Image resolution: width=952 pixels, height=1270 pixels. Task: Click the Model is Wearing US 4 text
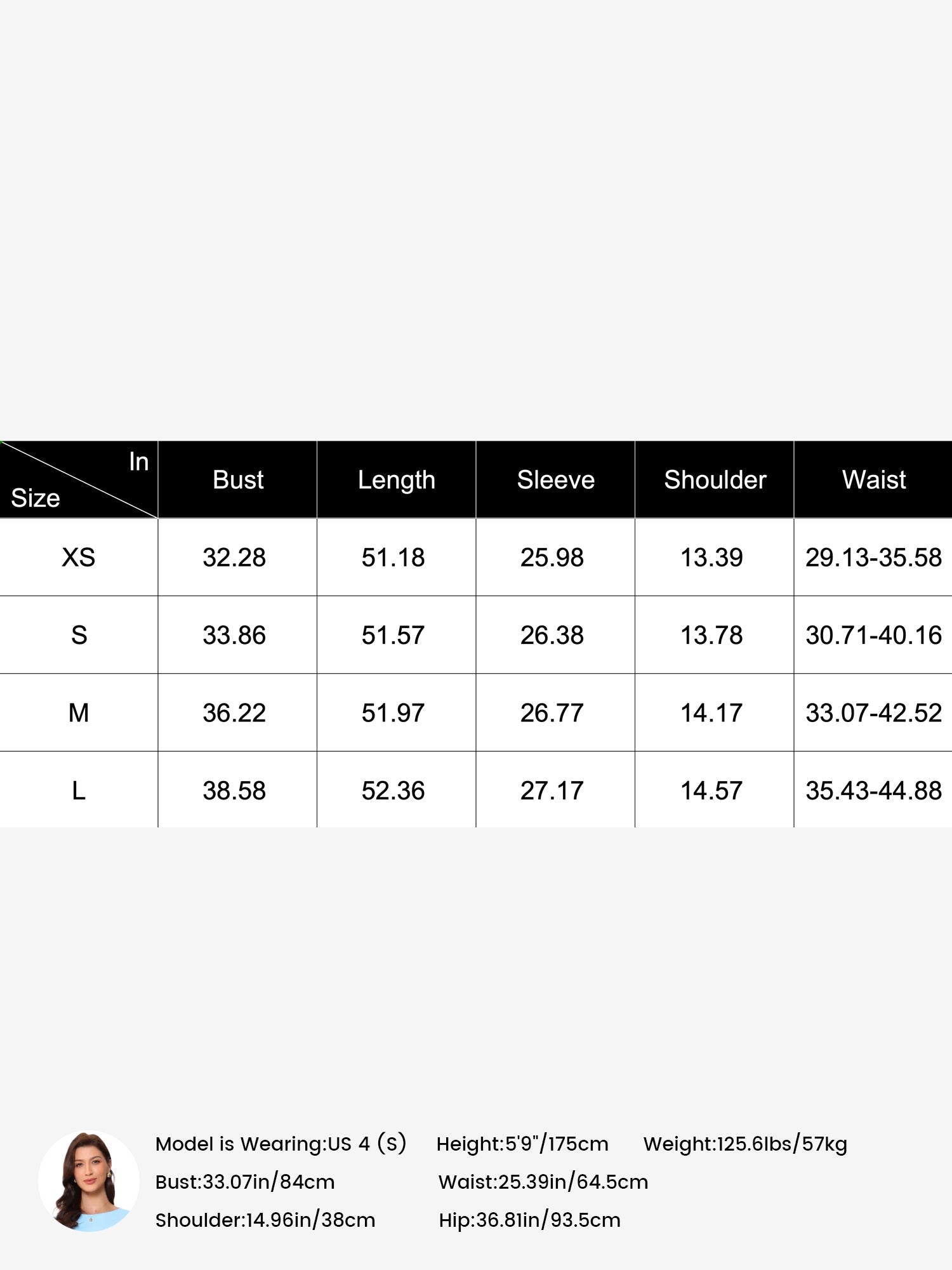281,1144
